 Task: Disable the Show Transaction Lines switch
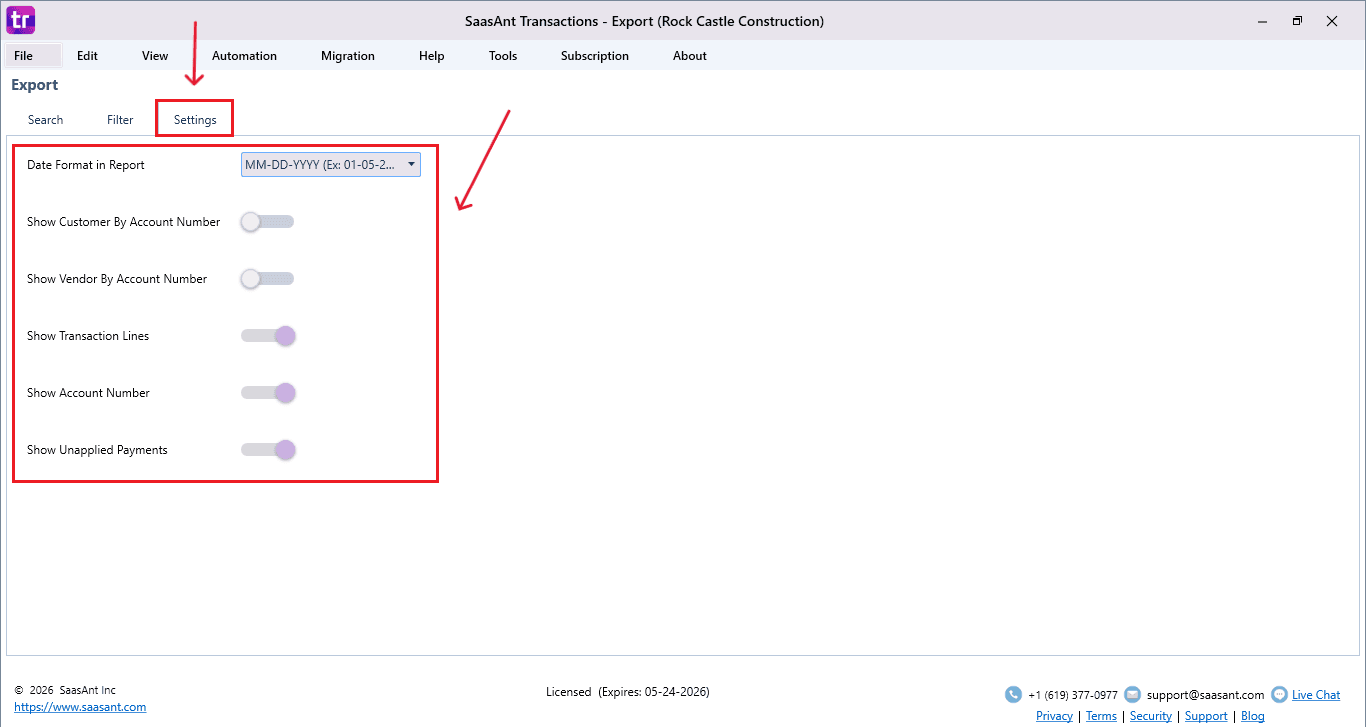point(268,336)
